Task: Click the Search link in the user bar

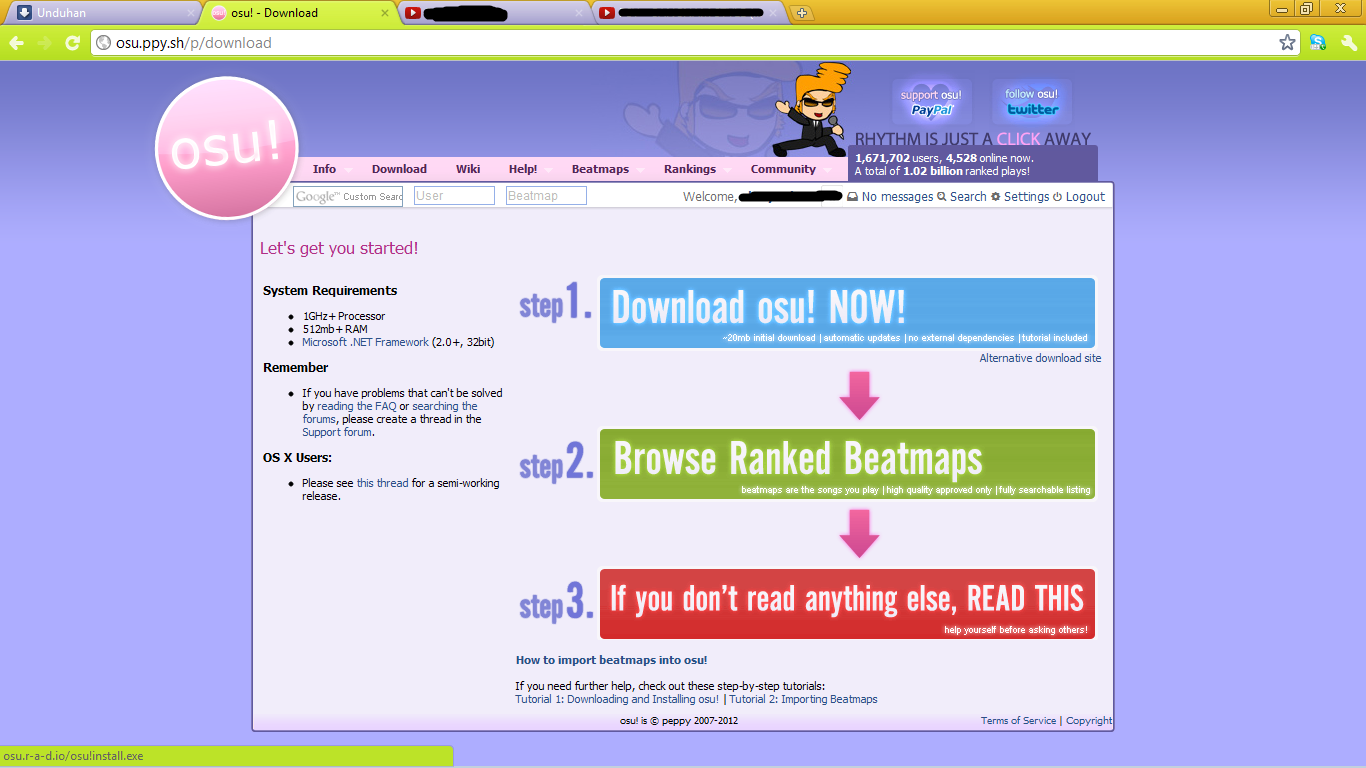Action: 962,197
